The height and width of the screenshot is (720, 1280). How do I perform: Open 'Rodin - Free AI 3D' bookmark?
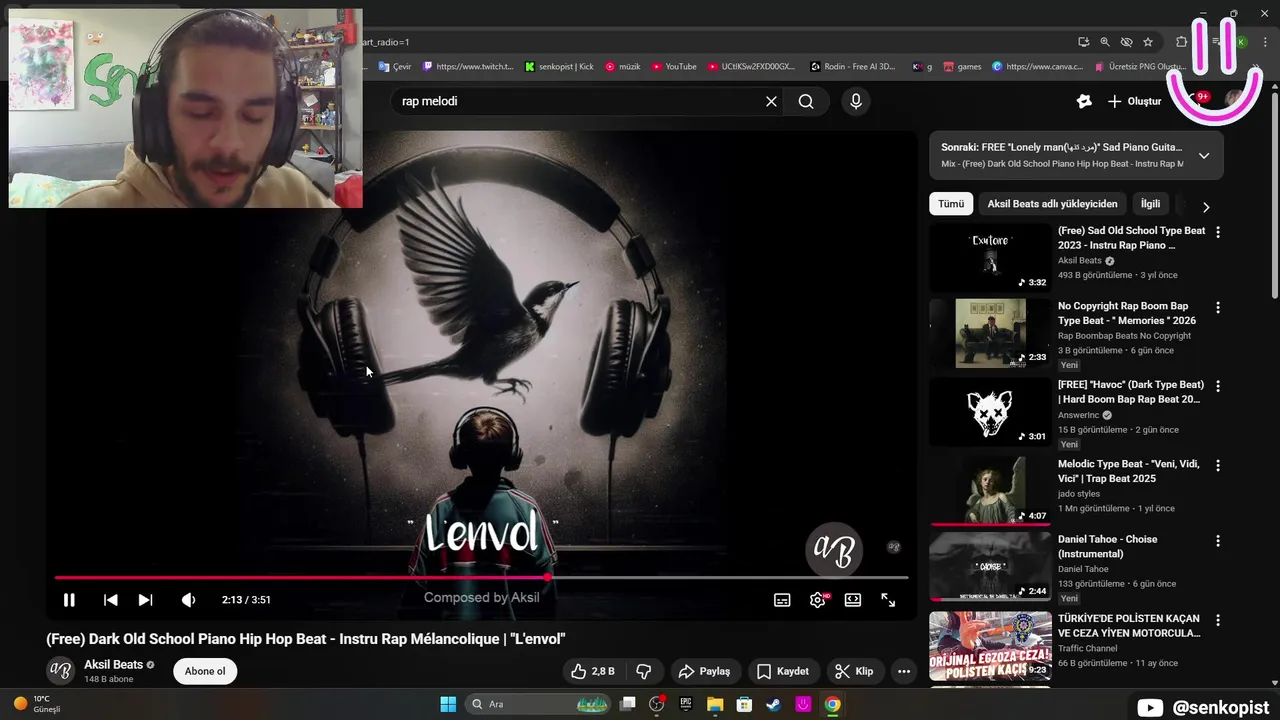pyautogui.click(x=853, y=67)
